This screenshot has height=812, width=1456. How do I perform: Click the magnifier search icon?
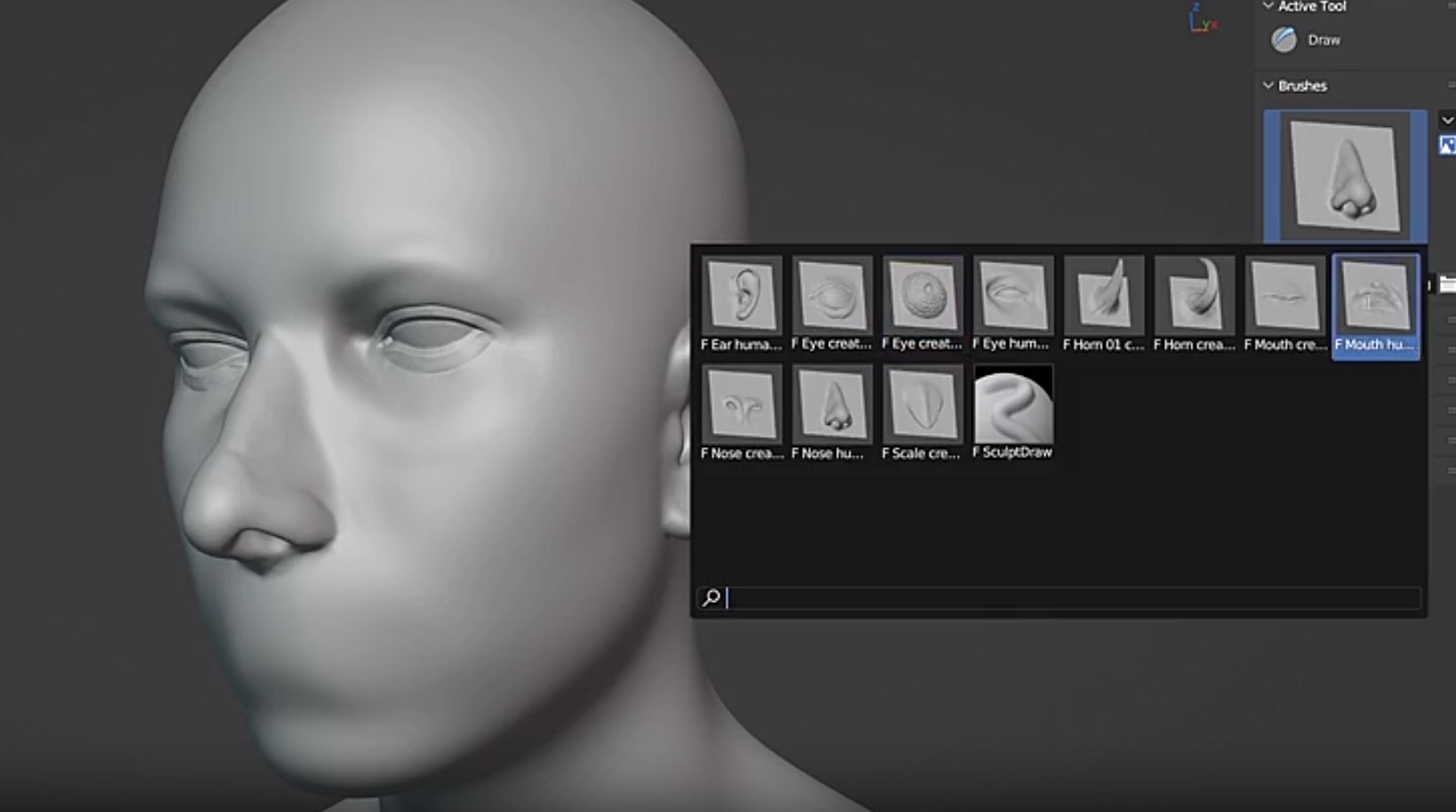[x=711, y=597]
